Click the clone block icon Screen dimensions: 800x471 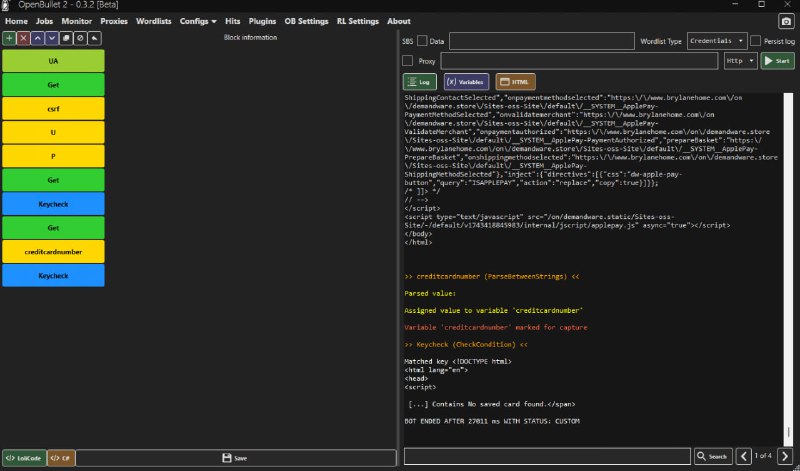(66, 38)
